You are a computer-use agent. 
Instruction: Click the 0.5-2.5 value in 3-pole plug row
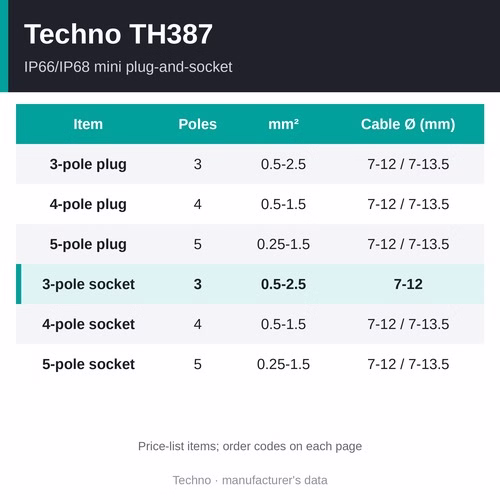[x=283, y=164]
